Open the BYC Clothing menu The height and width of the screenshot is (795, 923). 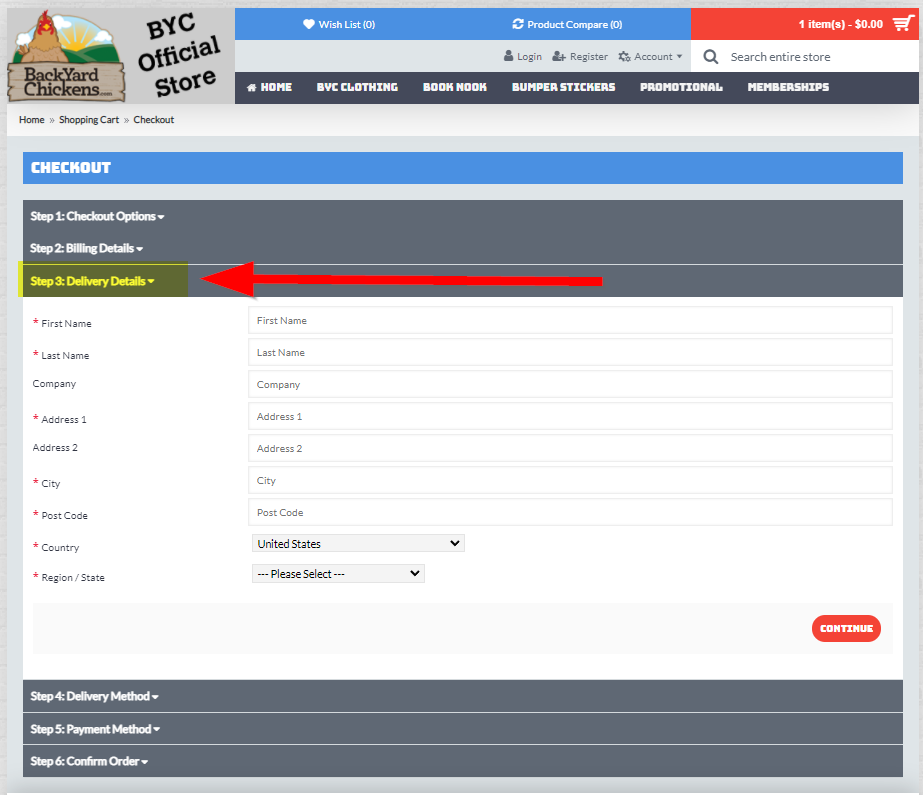357,87
